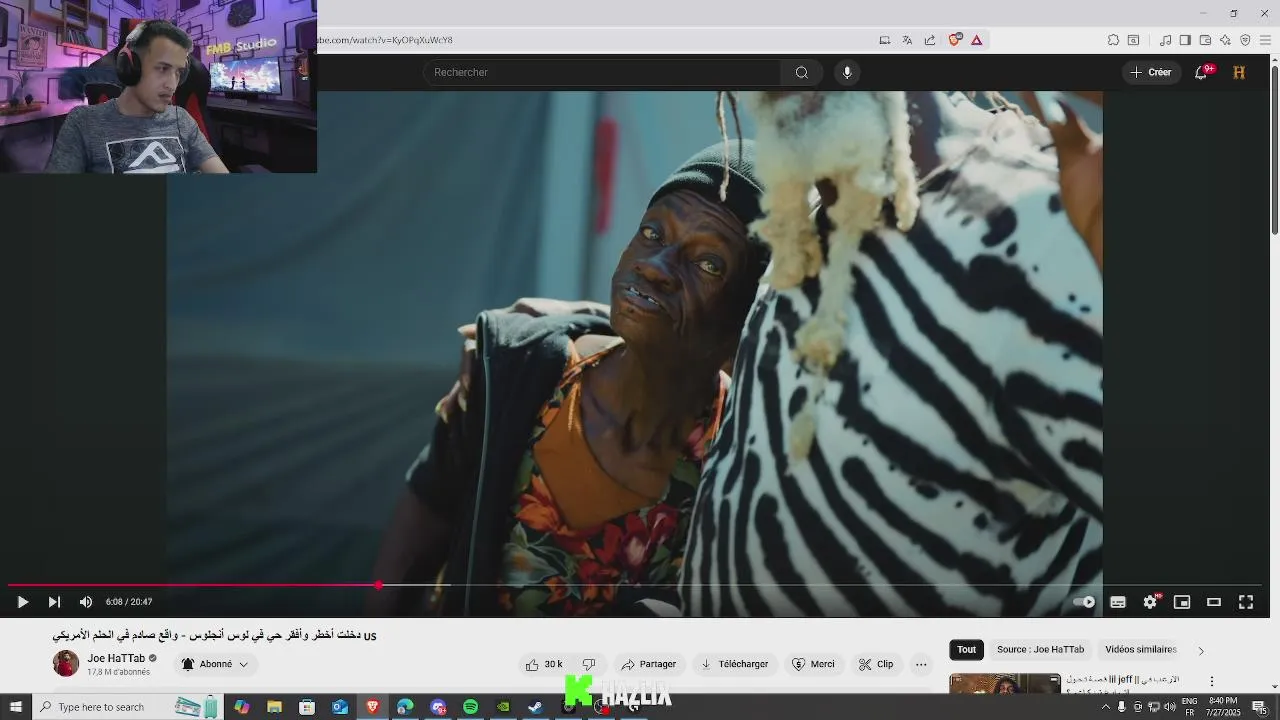The image size is (1280, 720).
Task: Open the Créer create menu
Action: pos(1151,72)
